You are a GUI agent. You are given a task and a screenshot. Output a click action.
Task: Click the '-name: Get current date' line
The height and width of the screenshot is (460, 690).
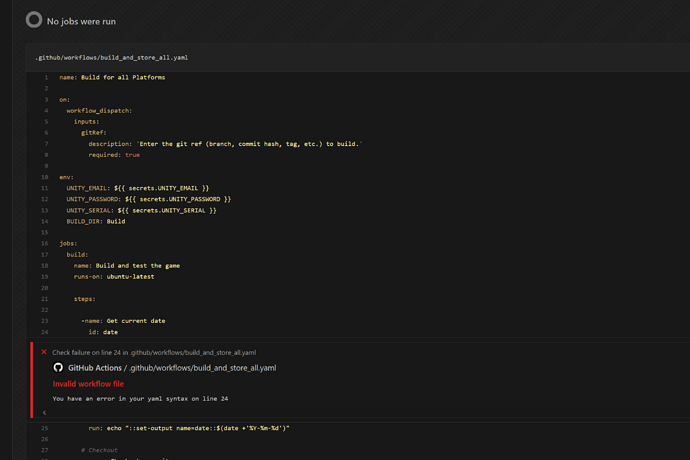pos(123,321)
